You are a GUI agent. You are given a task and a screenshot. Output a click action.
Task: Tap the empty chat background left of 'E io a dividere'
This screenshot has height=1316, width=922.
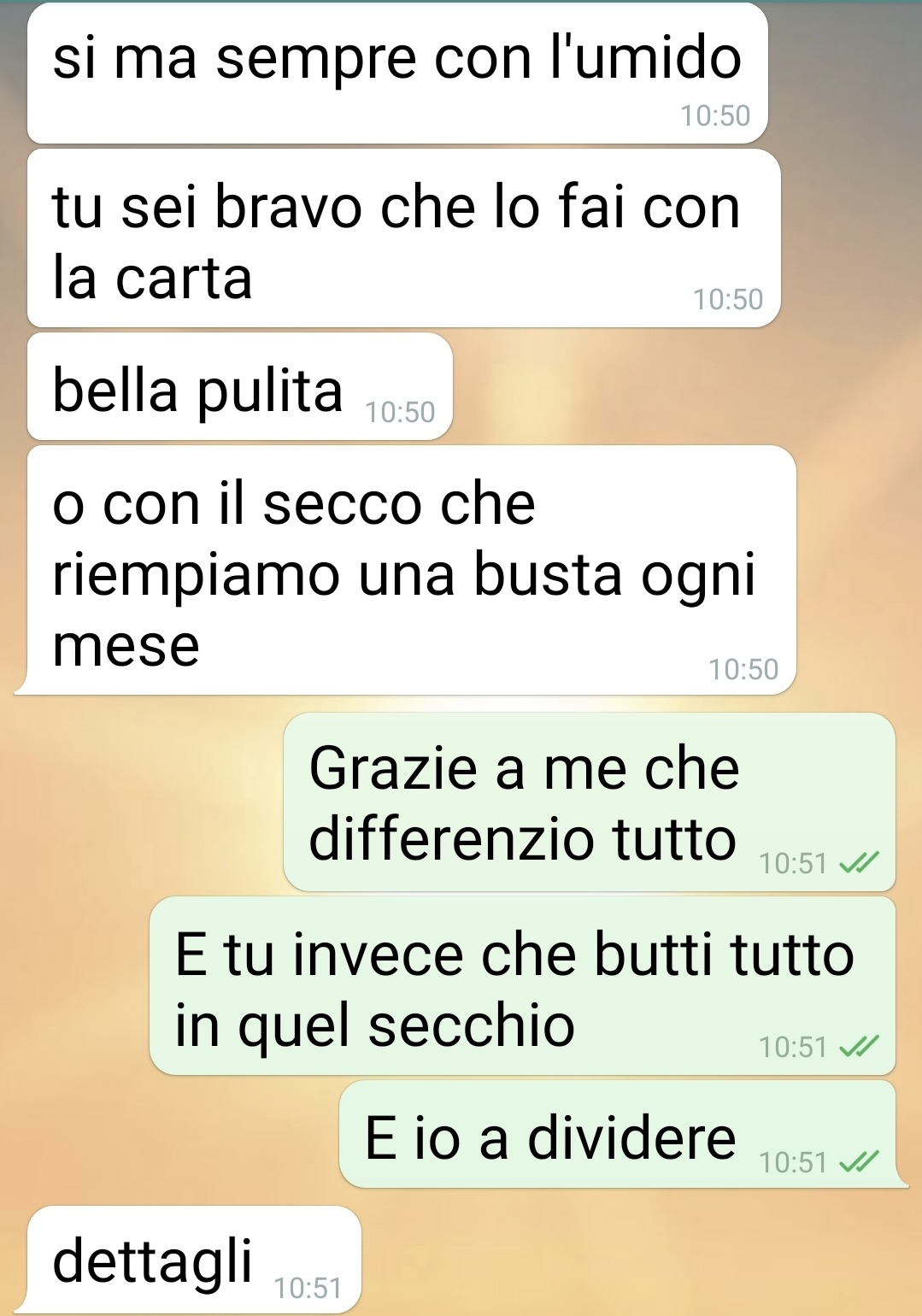(x=171, y=1134)
